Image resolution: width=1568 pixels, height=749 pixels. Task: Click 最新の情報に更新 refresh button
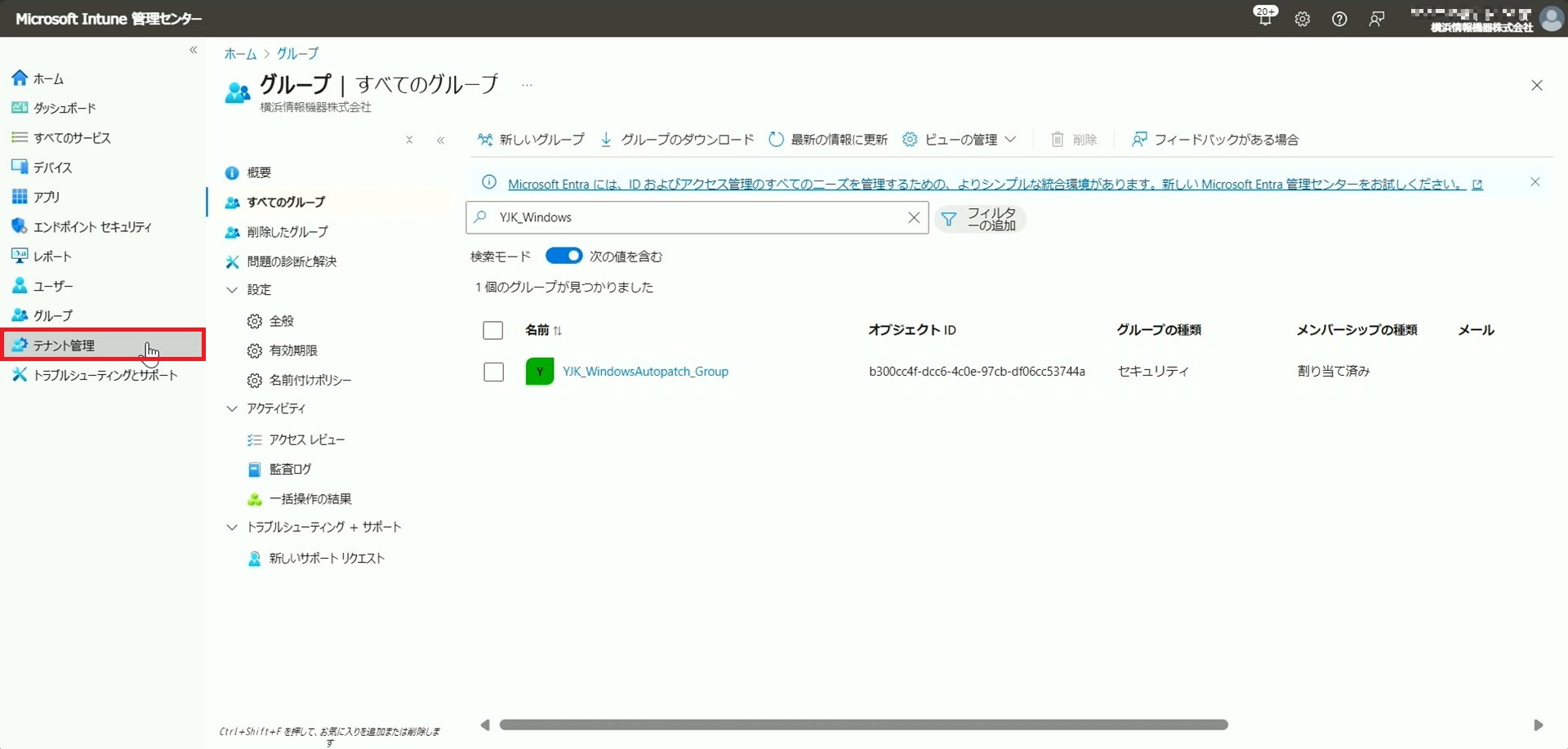(828, 140)
